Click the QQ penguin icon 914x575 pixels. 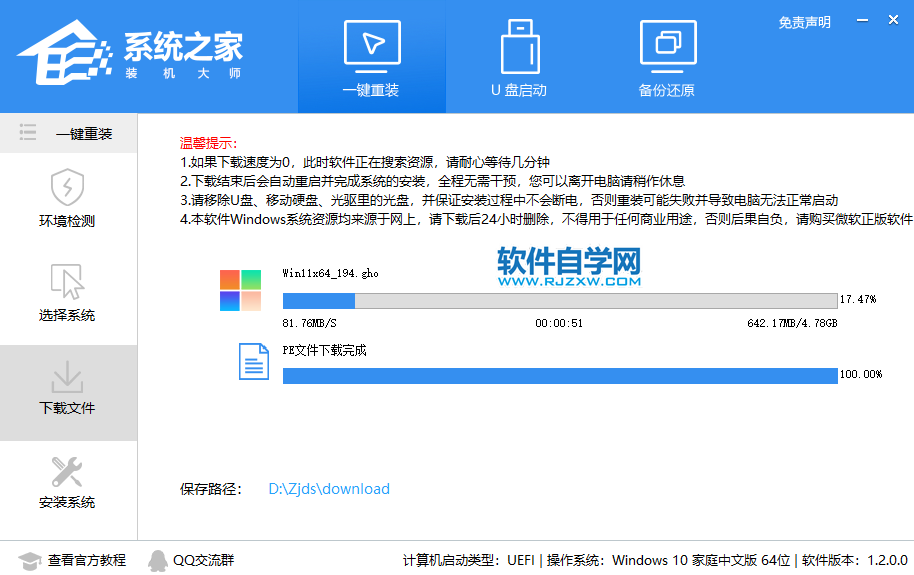[x=157, y=561]
